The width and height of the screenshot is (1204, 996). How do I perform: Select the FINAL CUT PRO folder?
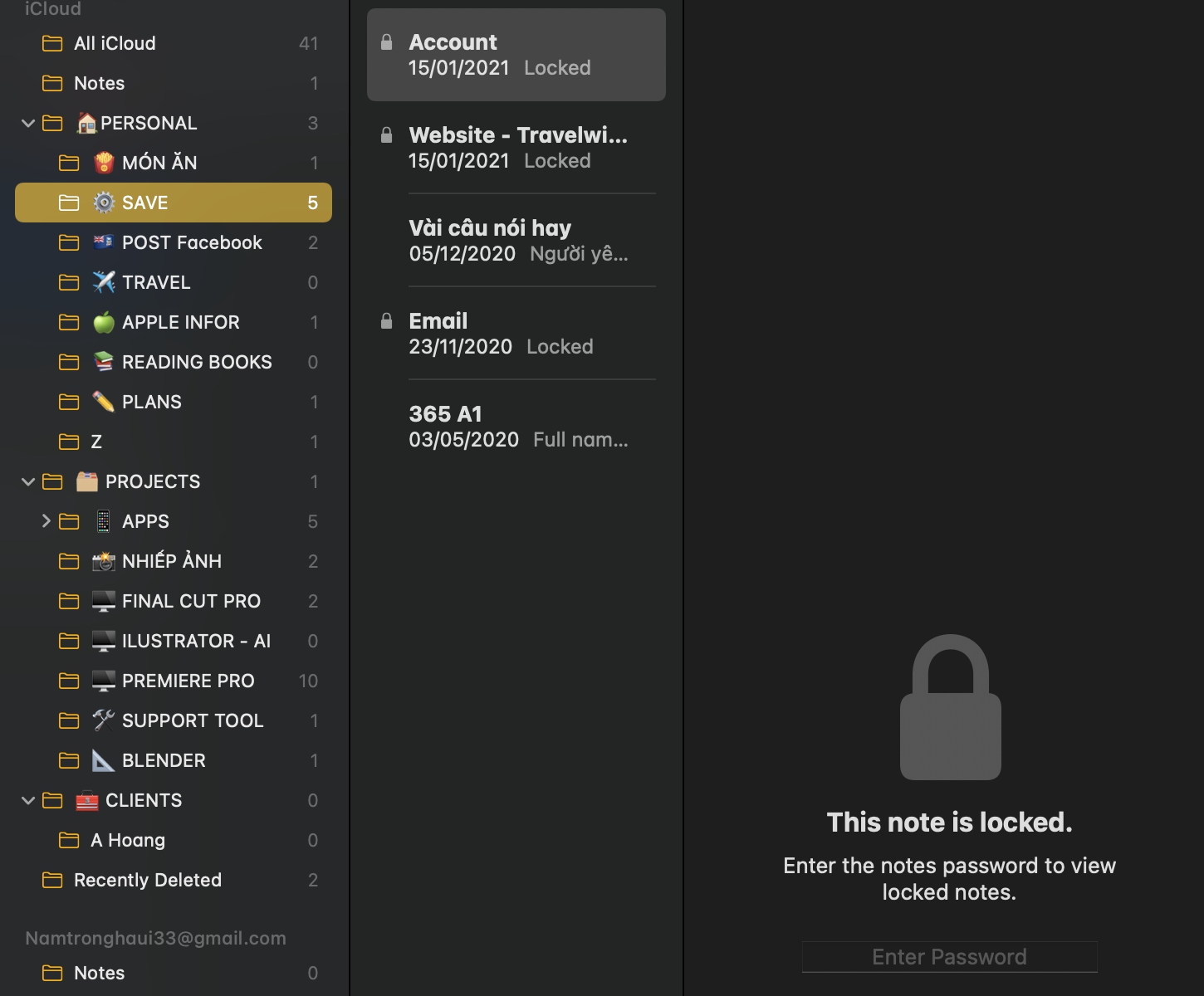pos(174,601)
